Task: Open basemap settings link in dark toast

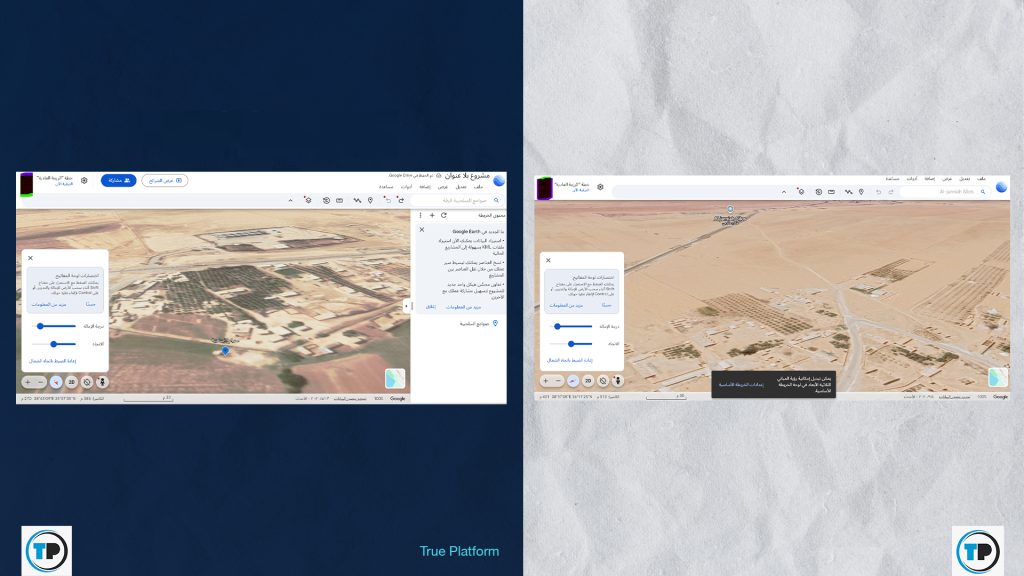Action: point(741,385)
